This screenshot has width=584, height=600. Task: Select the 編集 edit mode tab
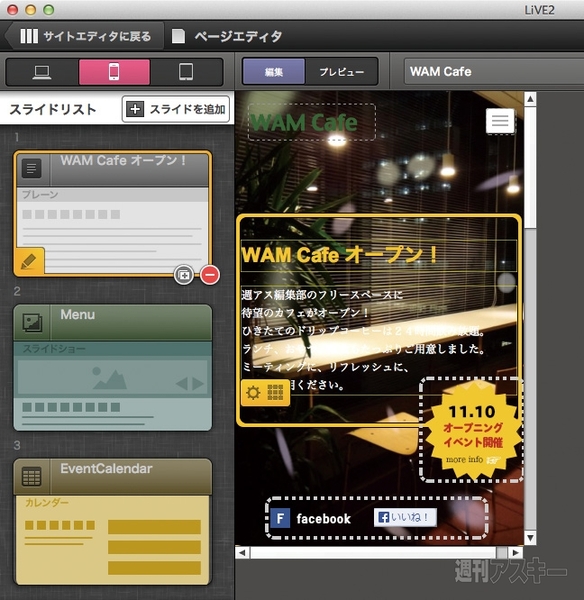pyautogui.click(x=274, y=72)
